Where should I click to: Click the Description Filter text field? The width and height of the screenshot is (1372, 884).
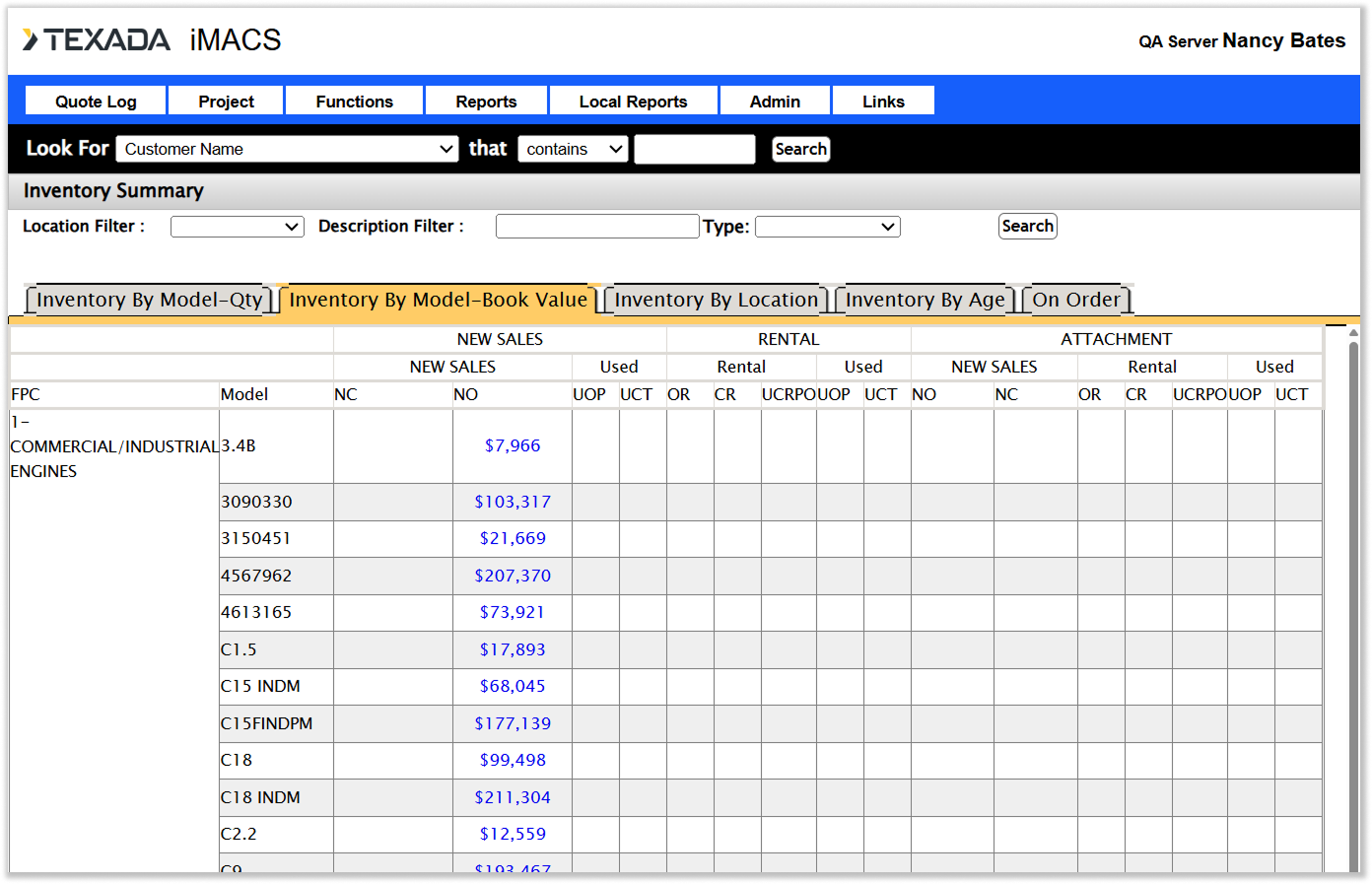(x=597, y=227)
